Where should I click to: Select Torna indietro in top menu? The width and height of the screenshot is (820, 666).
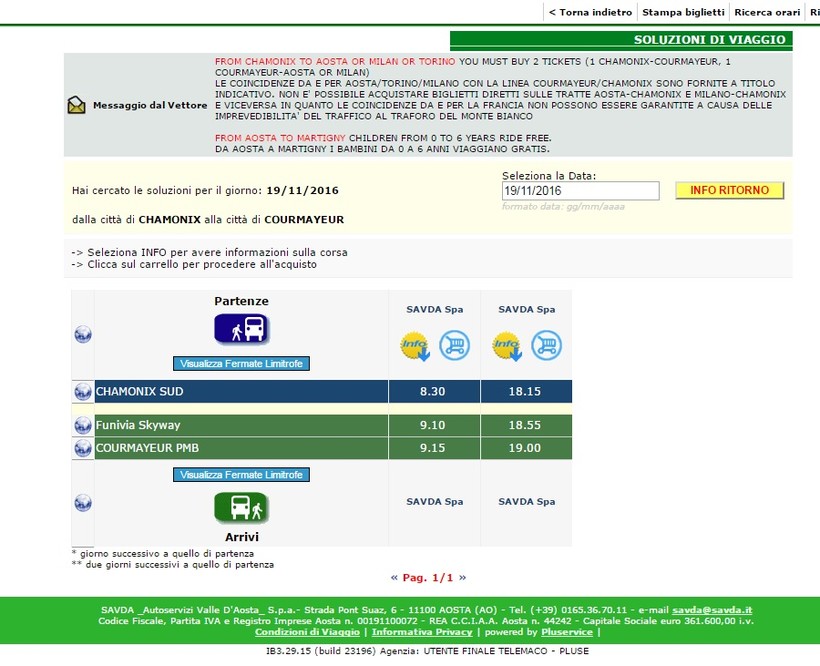click(590, 12)
